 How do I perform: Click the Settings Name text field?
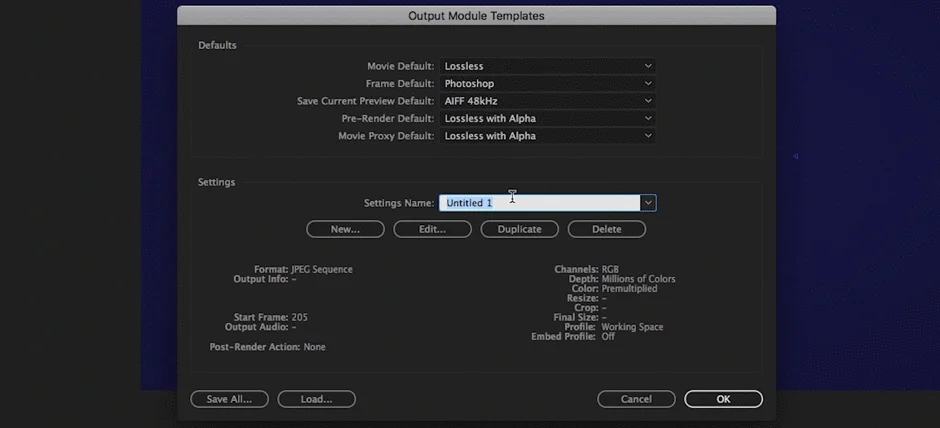[540, 203]
